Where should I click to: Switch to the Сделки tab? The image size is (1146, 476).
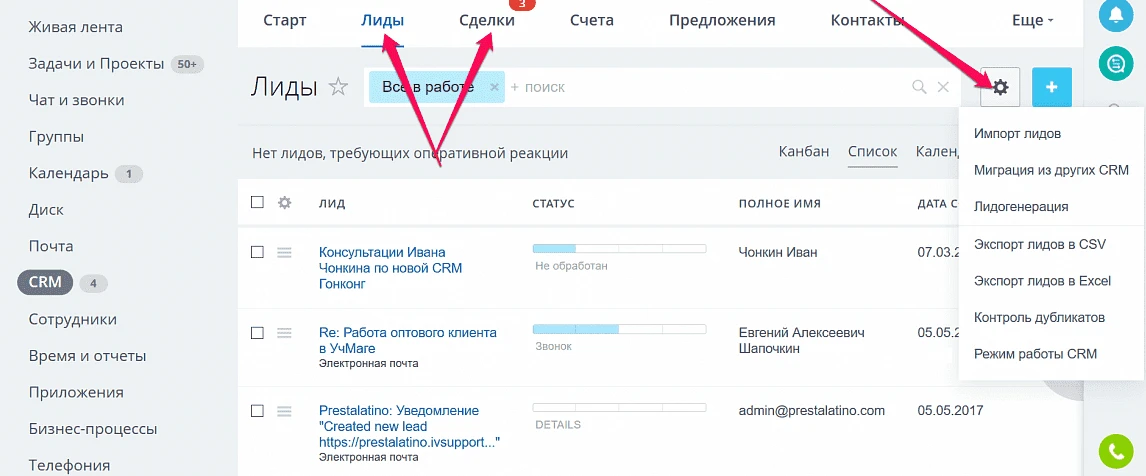click(x=487, y=20)
